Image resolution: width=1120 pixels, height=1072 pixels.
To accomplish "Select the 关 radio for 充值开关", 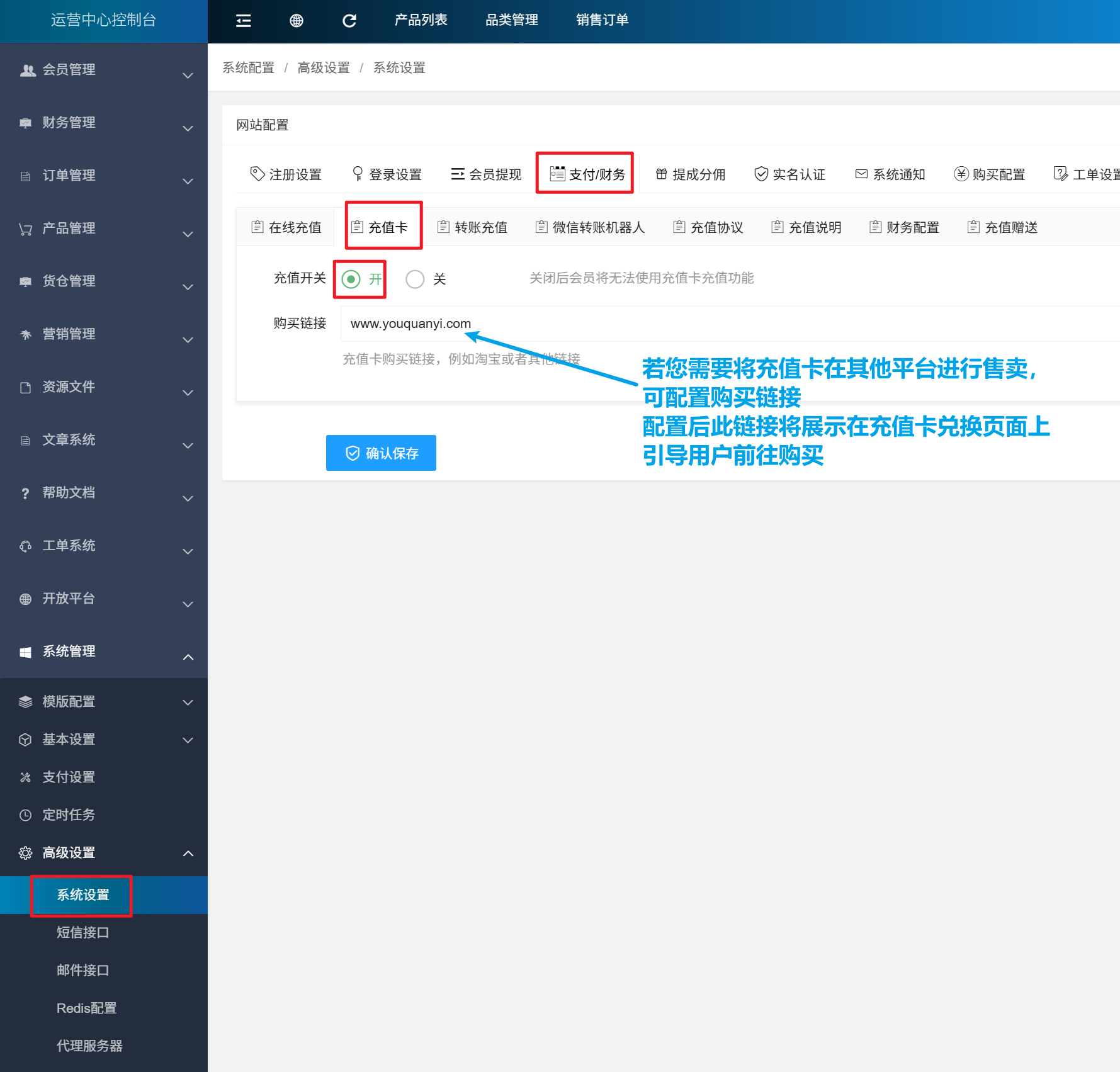I will pos(415,279).
